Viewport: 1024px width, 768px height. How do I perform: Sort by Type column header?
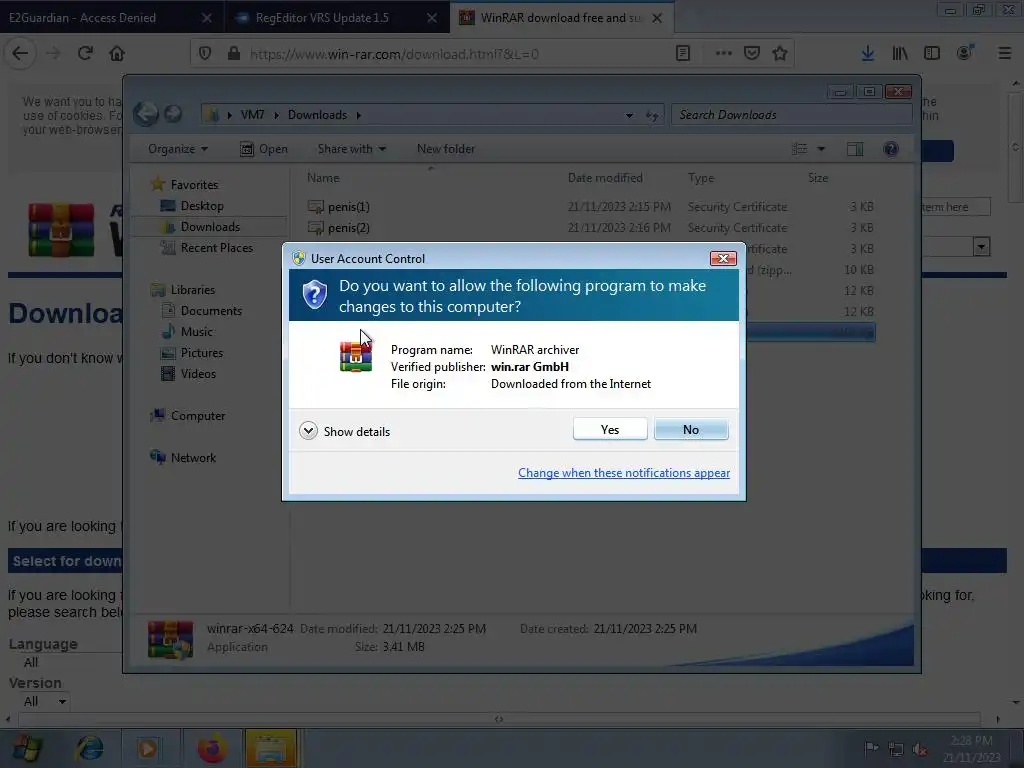(x=701, y=178)
